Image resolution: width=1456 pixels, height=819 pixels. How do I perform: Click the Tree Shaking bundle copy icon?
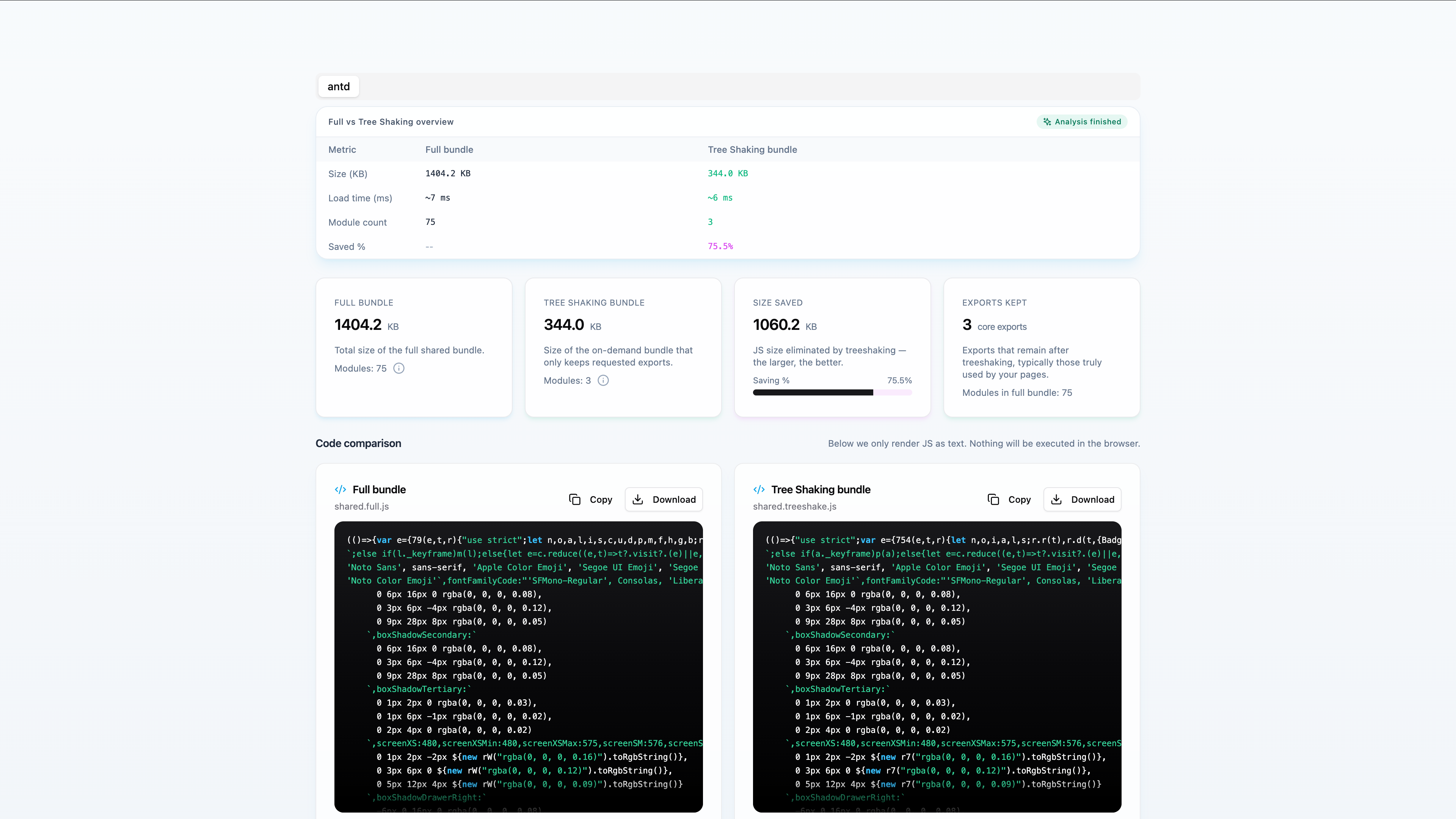point(993,500)
